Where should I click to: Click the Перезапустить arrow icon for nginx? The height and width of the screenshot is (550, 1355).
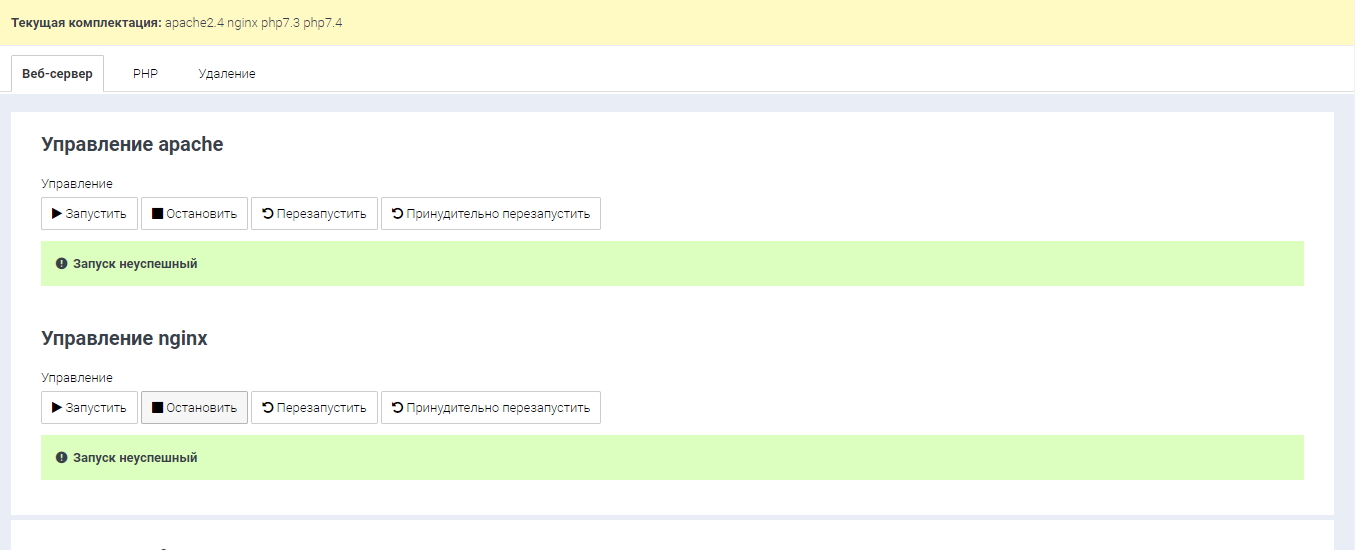click(267, 408)
